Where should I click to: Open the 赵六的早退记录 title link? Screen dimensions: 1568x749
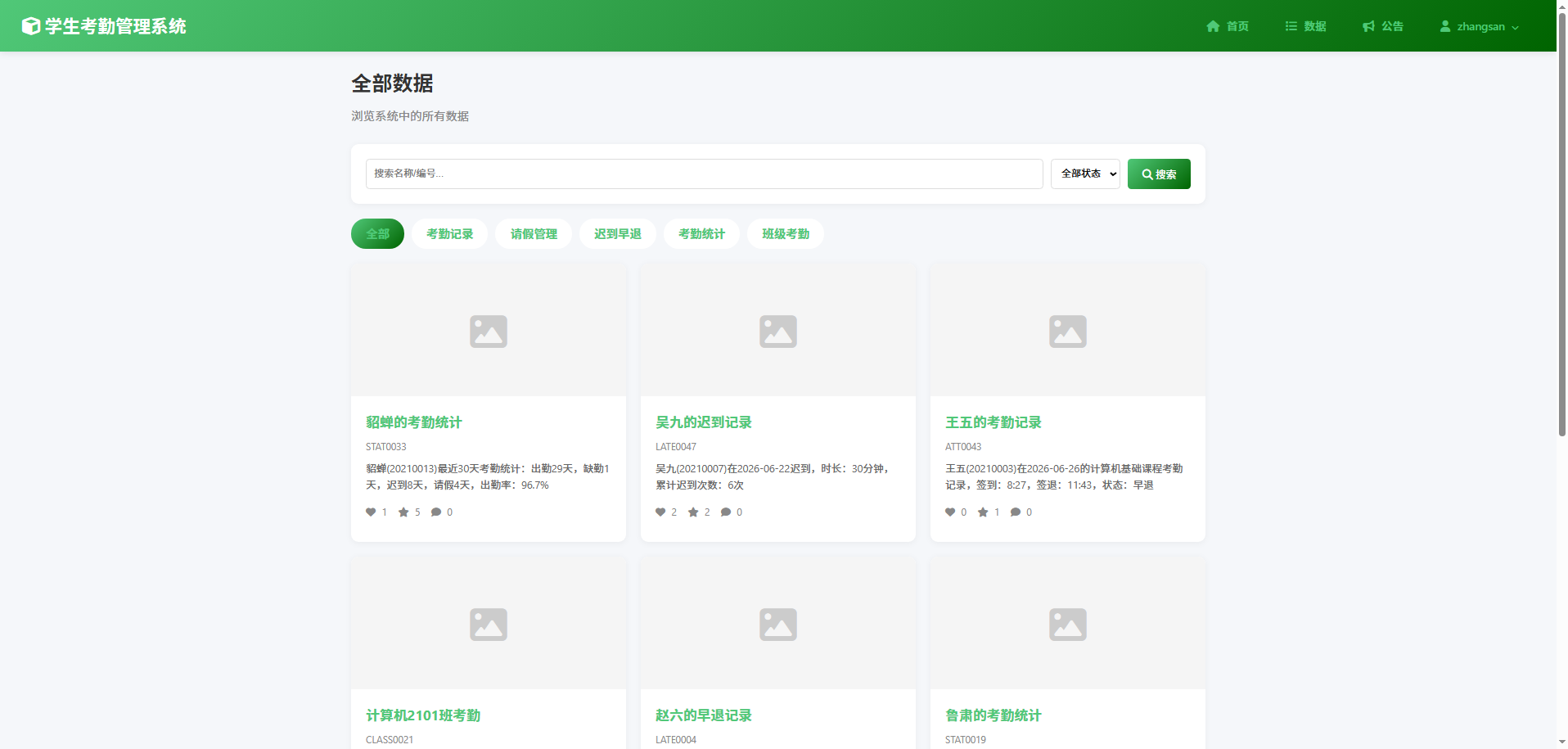(x=703, y=715)
